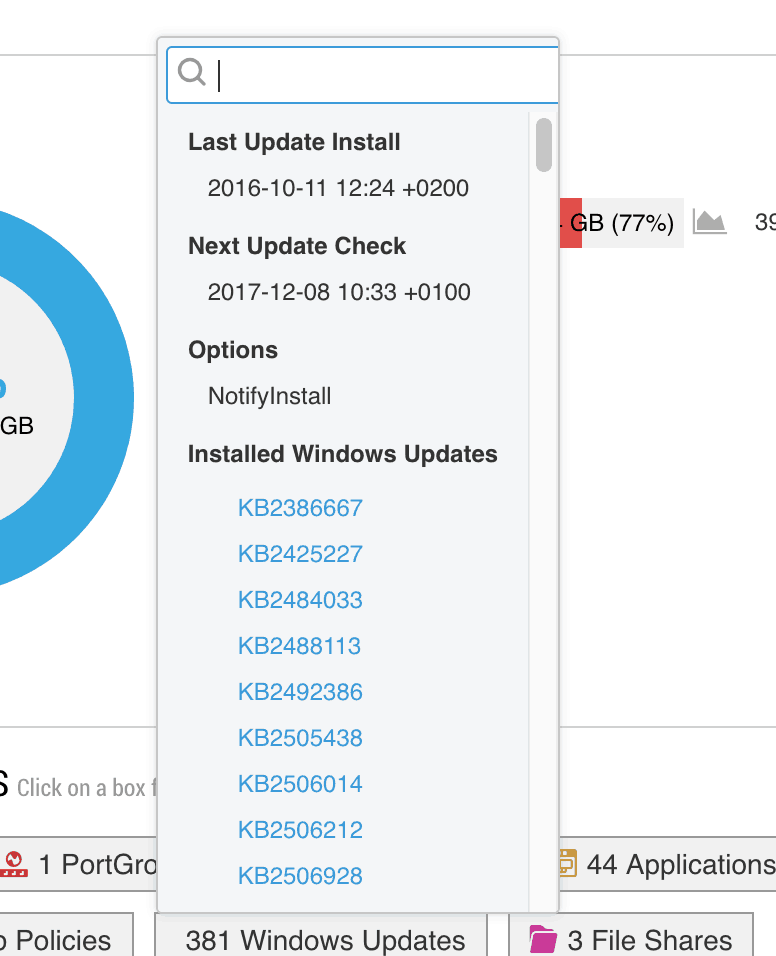The height and width of the screenshot is (956, 776).
Task: Select the 381 Windows Updates box
Action: (321, 935)
